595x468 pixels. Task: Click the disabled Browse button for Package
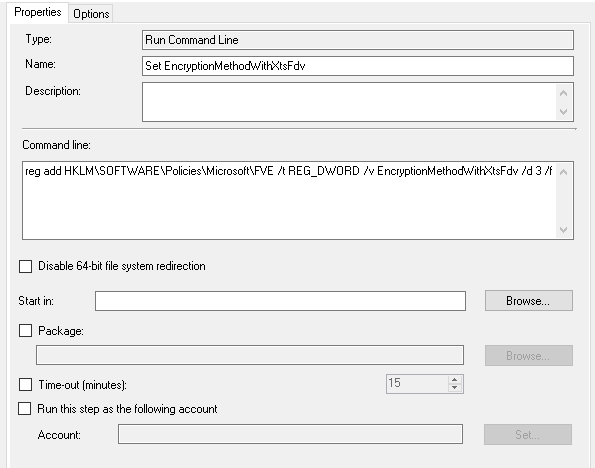point(529,356)
